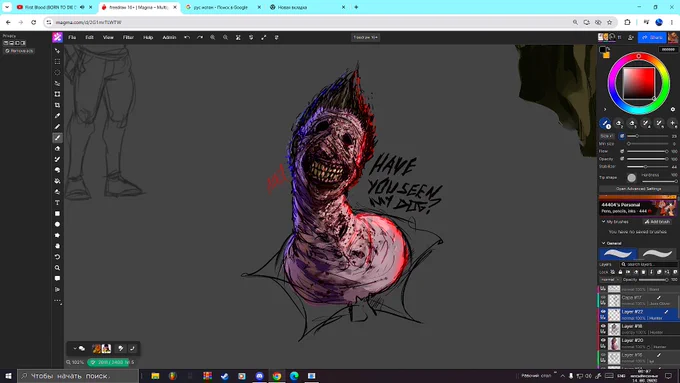Open color picker settings gear
680x383 pixels.
673,109
